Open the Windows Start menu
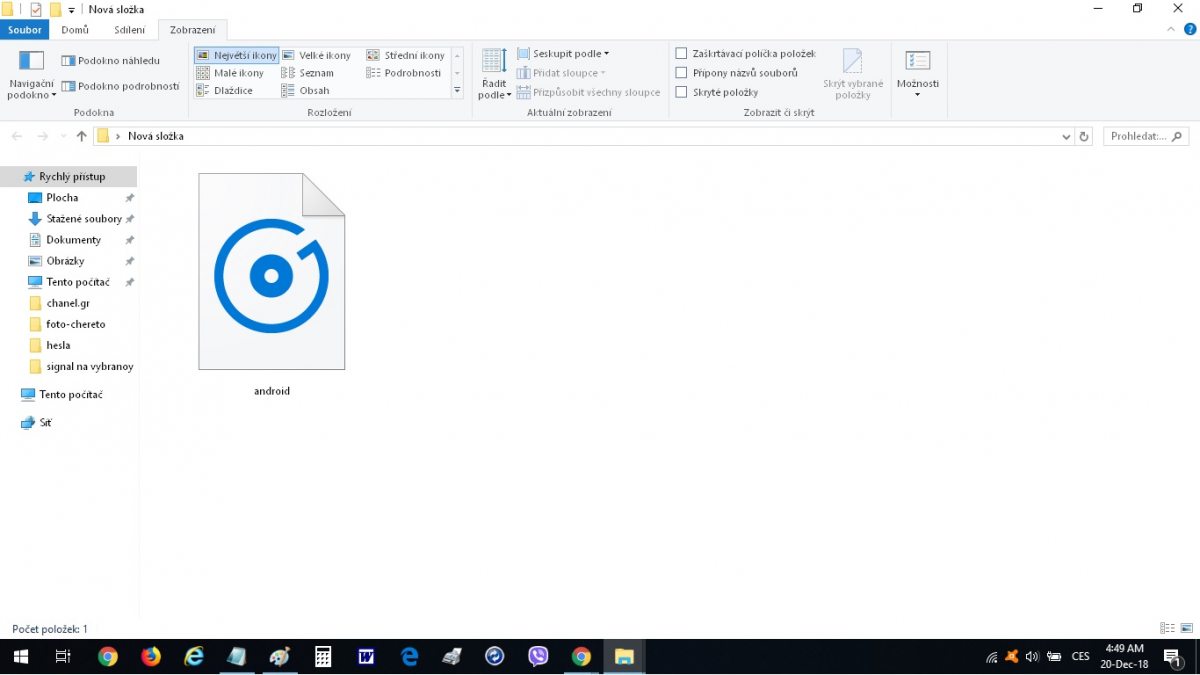Viewport: 1200px width, 675px height. click(x=20, y=657)
